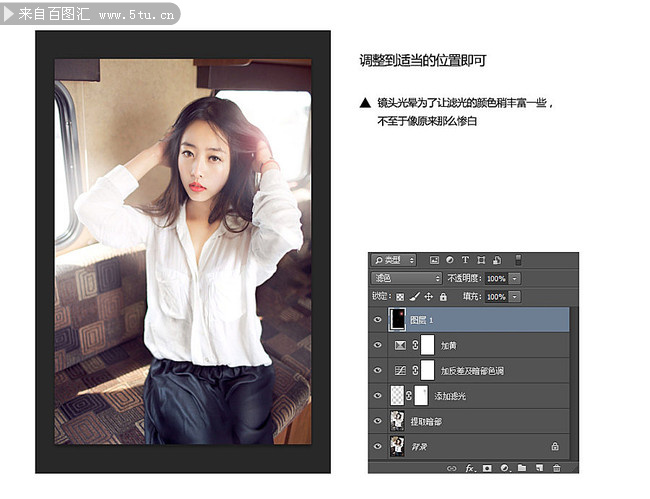The width and height of the screenshot is (650, 499).
Task: Click the add layer mask icon
Action: coord(487,467)
